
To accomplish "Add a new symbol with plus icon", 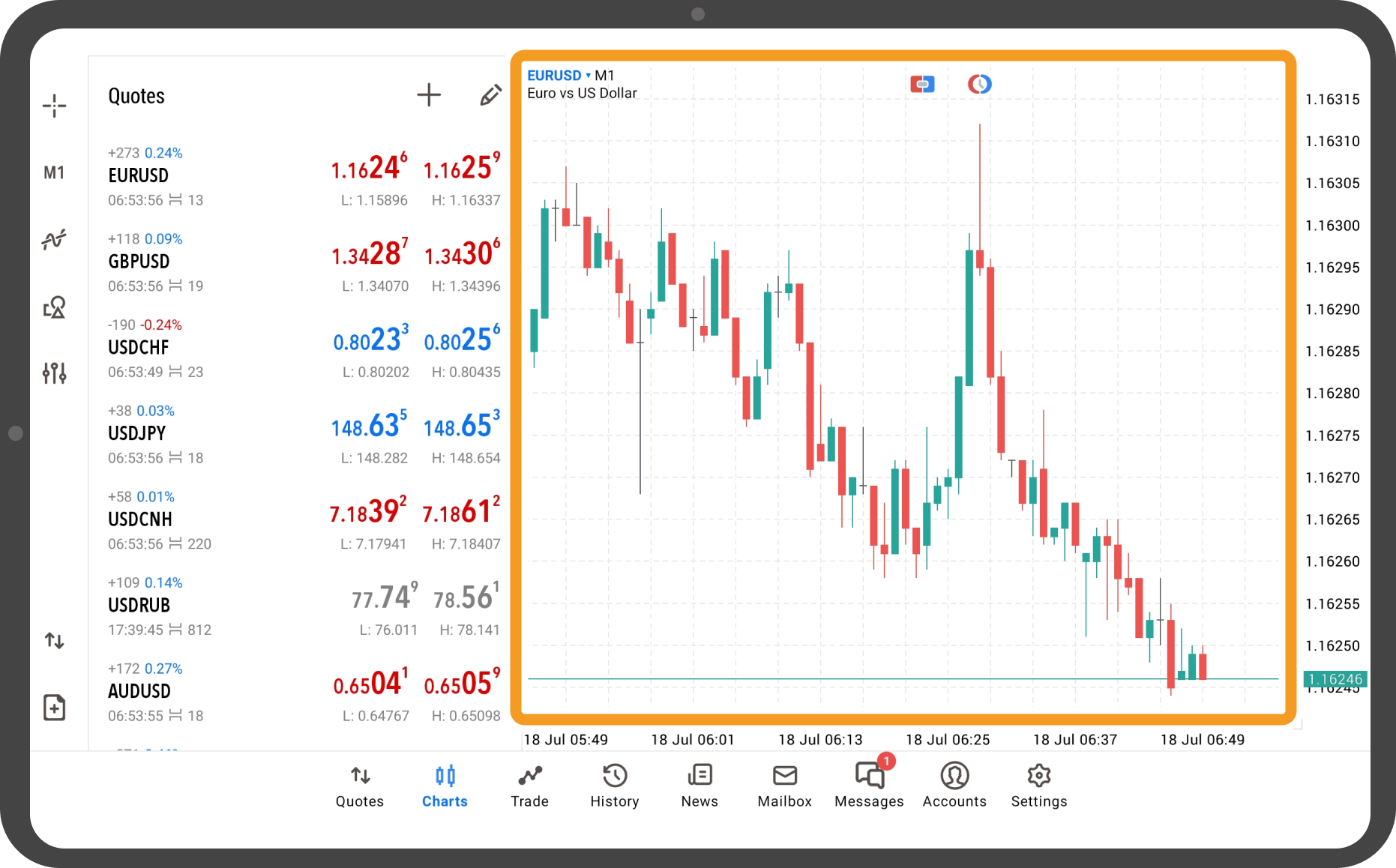I will (428, 95).
